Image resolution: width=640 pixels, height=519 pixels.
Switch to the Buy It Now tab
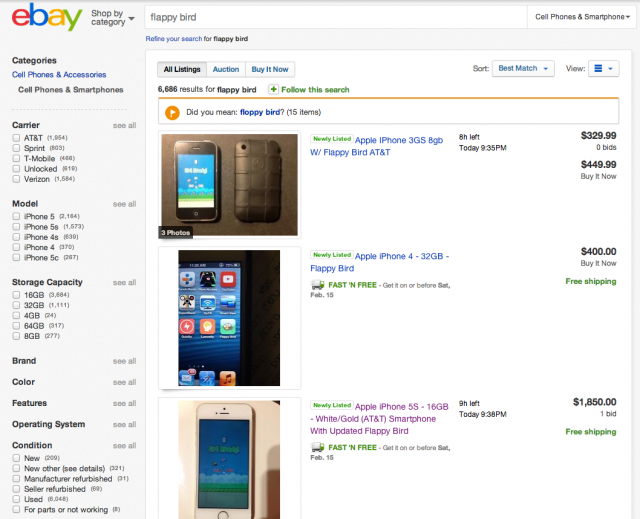click(x=270, y=69)
